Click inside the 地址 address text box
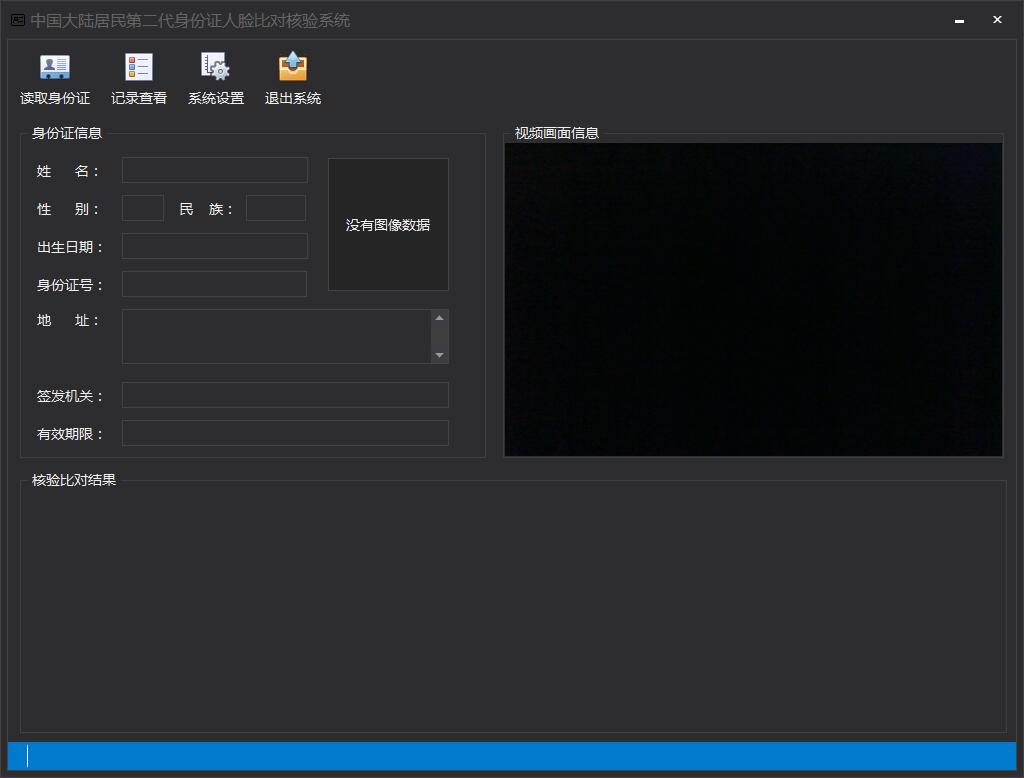The width and height of the screenshot is (1024, 778). pos(276,336)
